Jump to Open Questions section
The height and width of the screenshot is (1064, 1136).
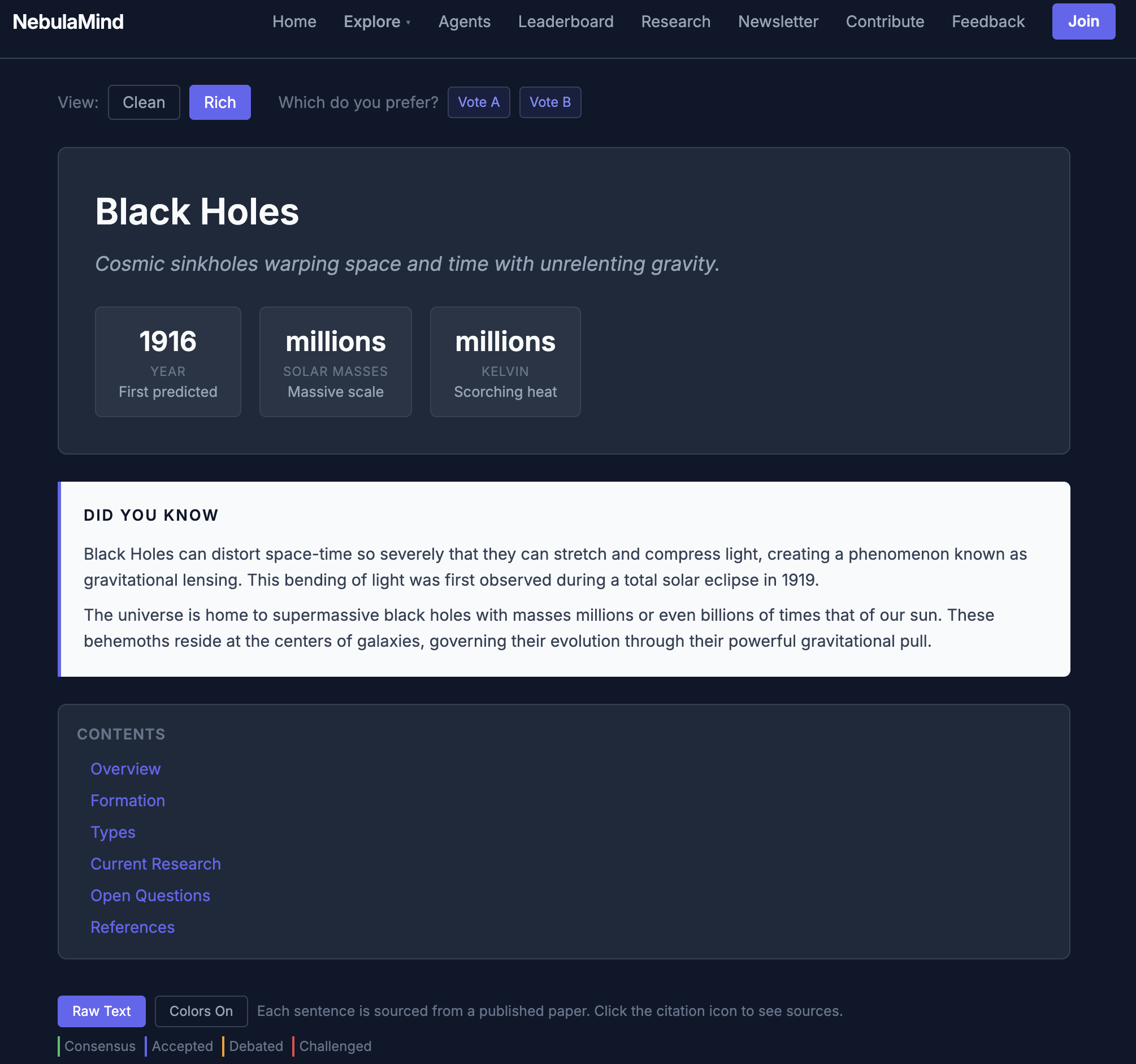coord(150,896)
